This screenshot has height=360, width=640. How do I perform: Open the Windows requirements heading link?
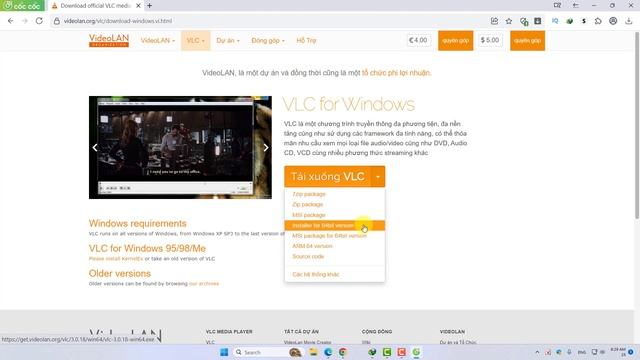click(138, 223)
